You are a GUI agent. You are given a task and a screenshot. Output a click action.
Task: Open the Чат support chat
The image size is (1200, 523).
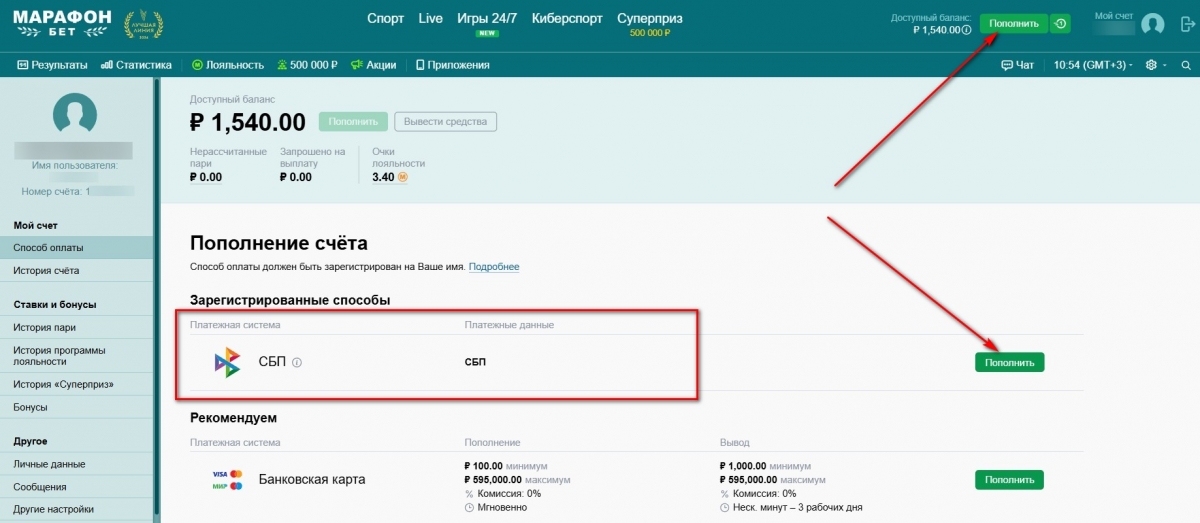(x=1017, y=65)
